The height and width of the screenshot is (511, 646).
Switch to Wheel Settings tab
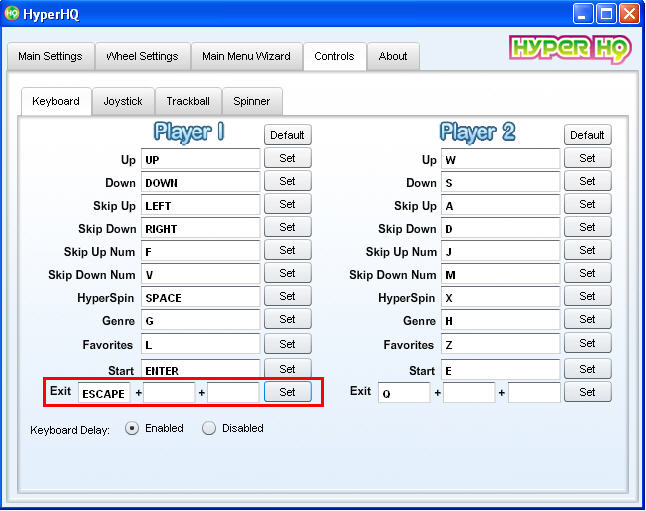[x=142, y=56]
